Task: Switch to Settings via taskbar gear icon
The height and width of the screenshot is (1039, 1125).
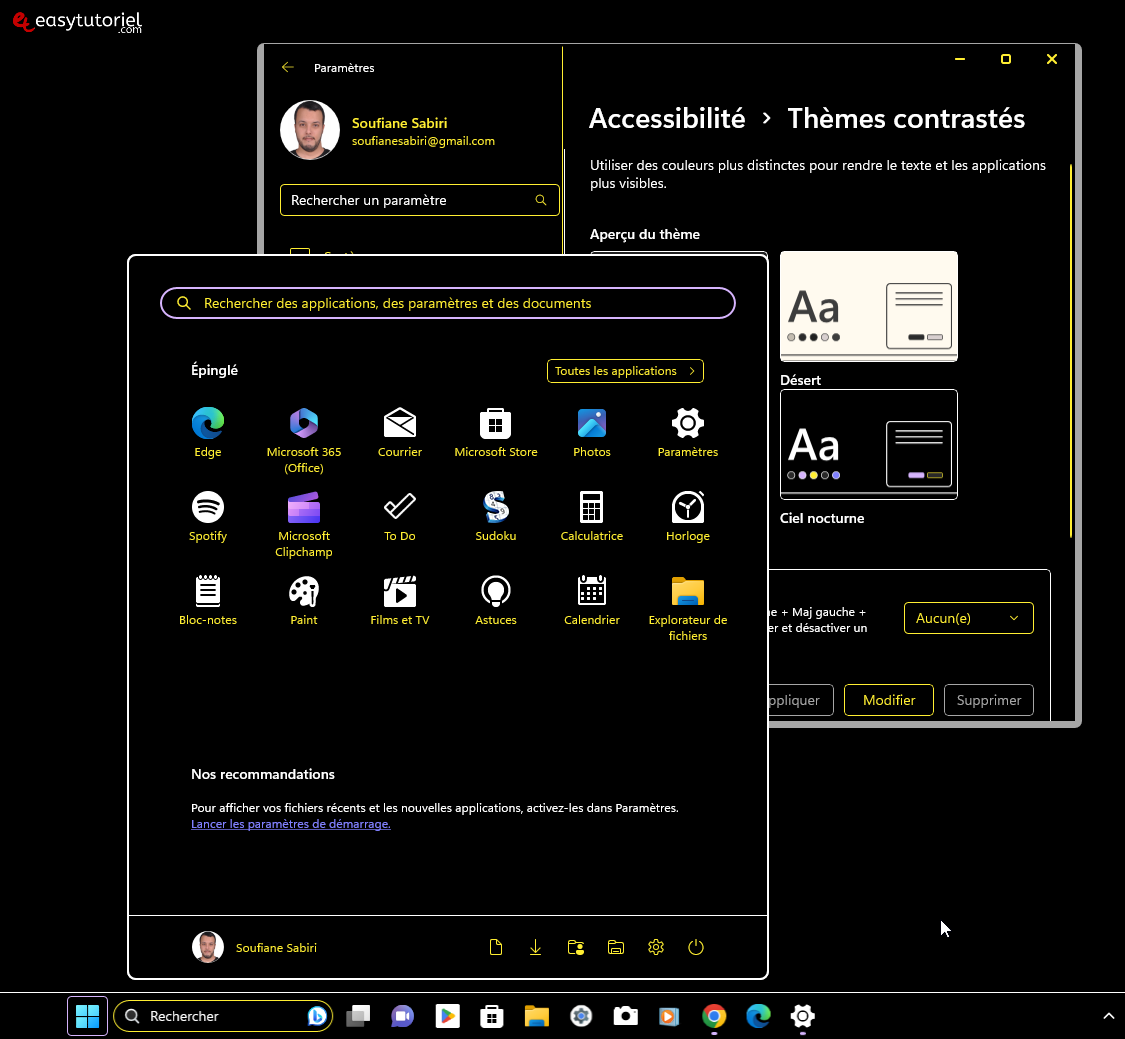Action: coord(803,1015)
